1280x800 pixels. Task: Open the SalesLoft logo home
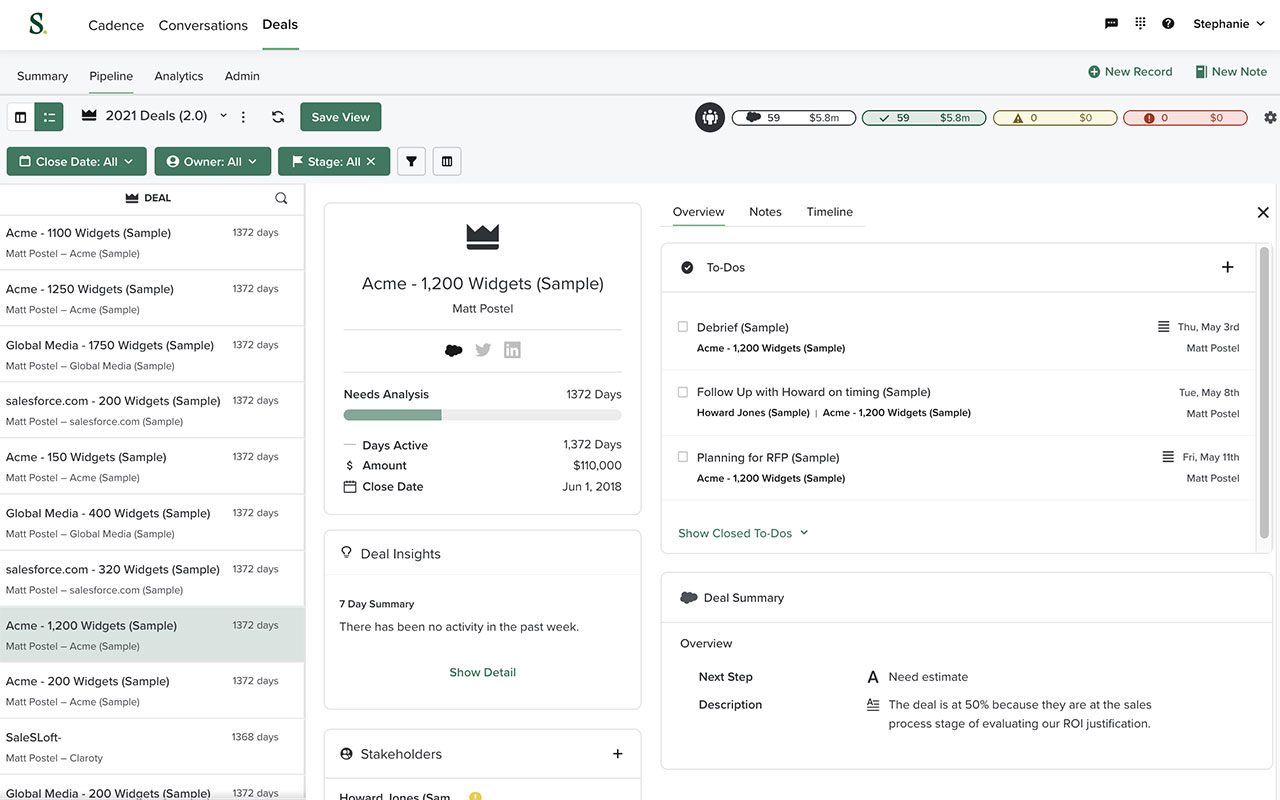click(38, 24)
